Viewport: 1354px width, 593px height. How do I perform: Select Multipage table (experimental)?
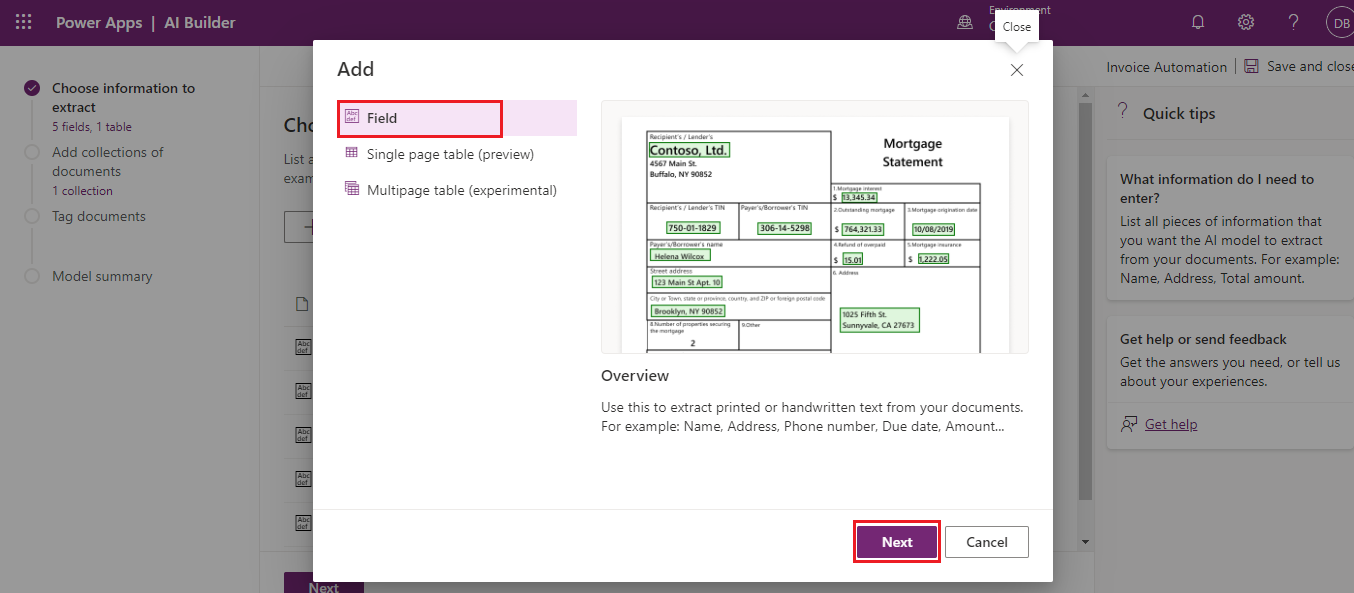[457, 190]
